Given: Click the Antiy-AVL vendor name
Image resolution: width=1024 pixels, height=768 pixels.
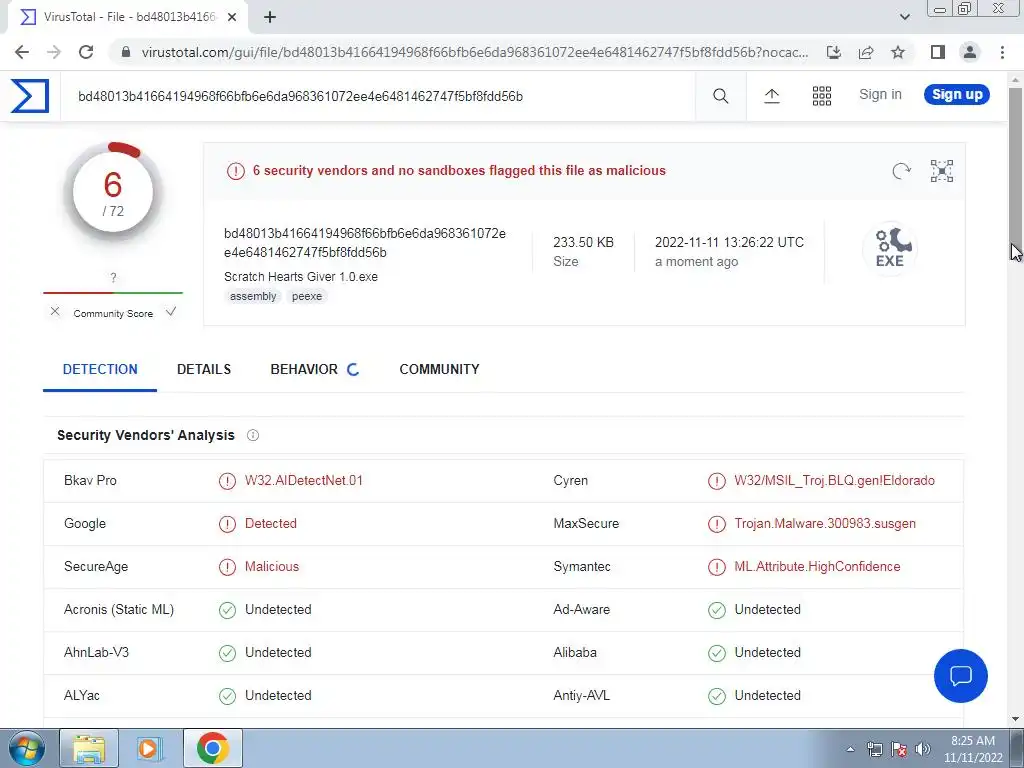Looking at the screenshot, I should click(x=581, y=696).
